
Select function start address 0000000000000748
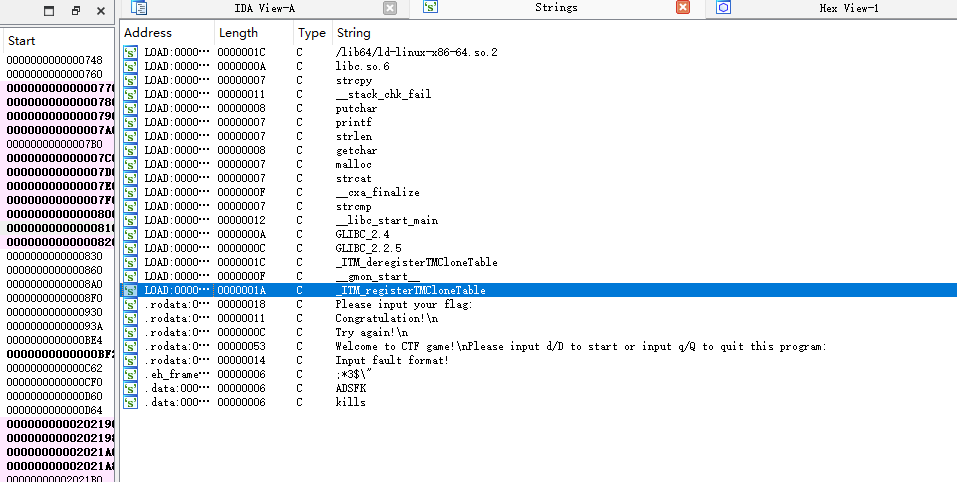(54, 60)
